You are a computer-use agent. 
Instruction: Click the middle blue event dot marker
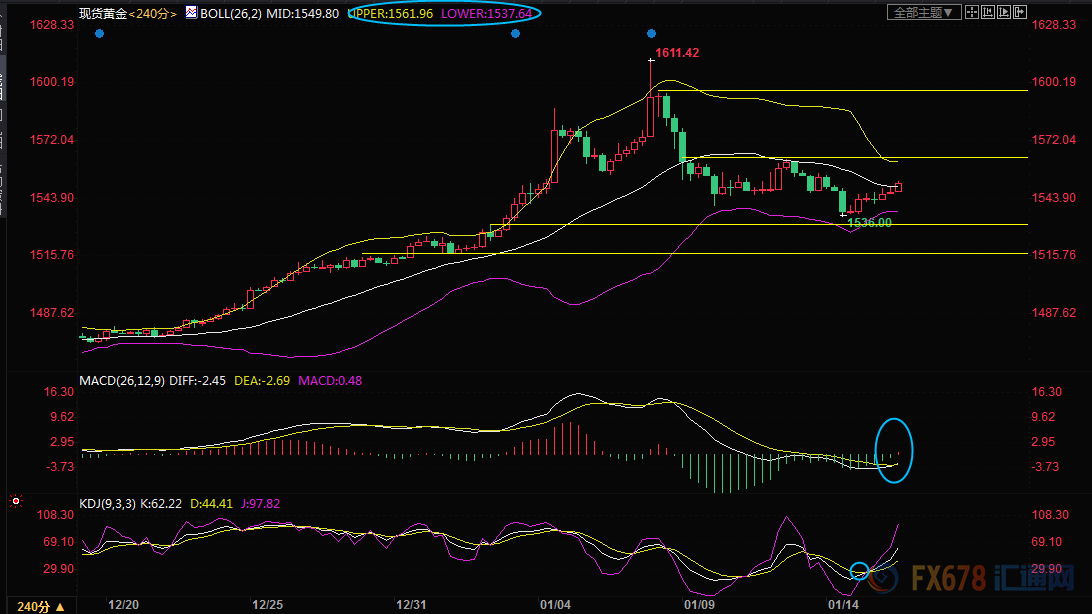click(x=515, y=34)
